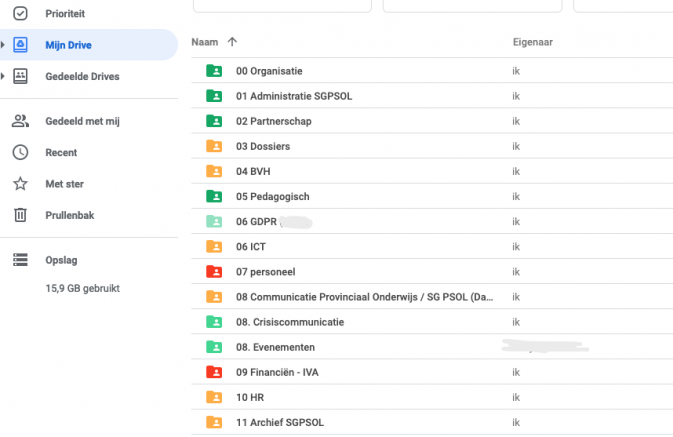Select the 10 HR folder name
The image size is (673, 437).
coord(250,397)
